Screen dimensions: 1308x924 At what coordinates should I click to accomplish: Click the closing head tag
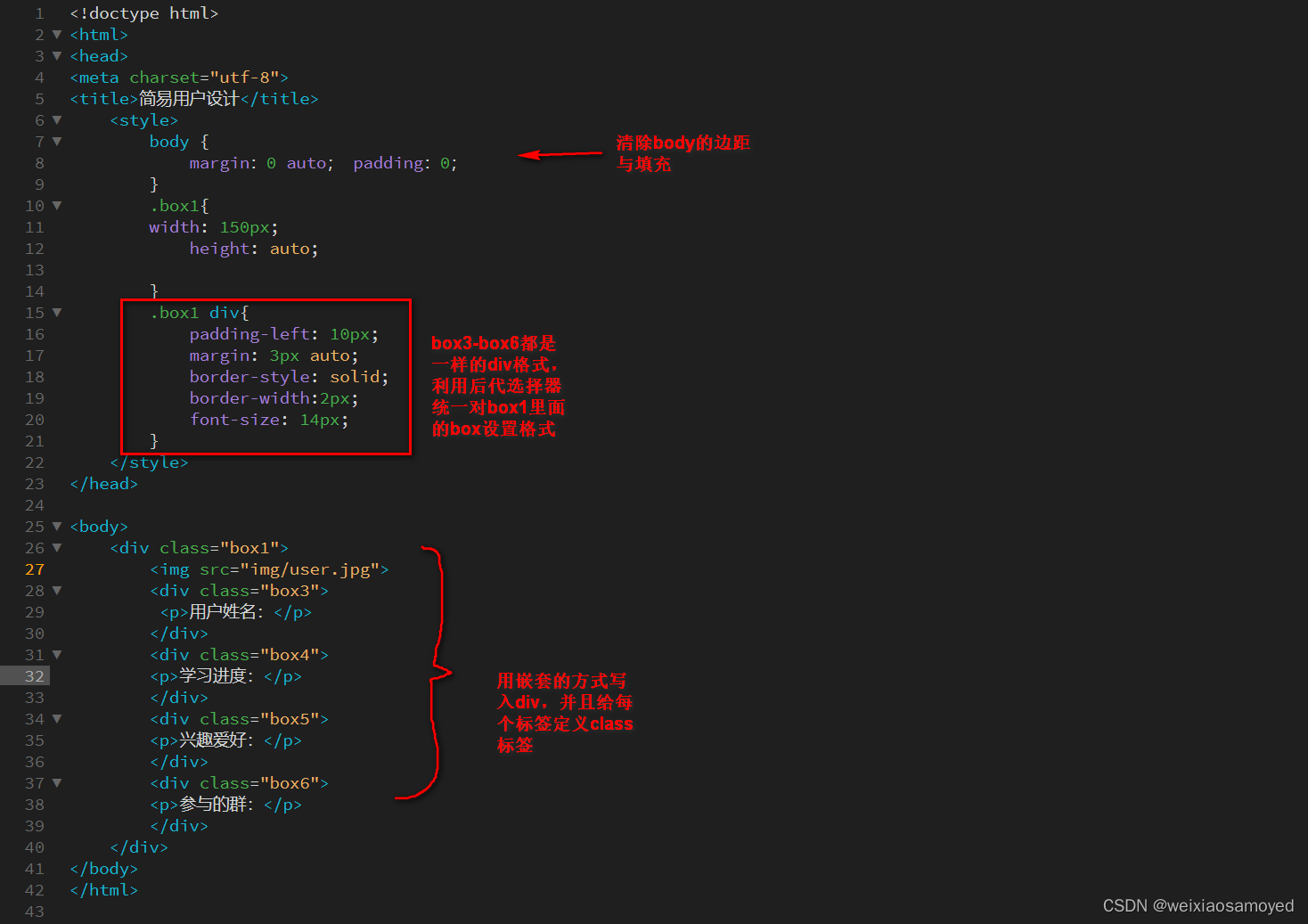point(104,484)
